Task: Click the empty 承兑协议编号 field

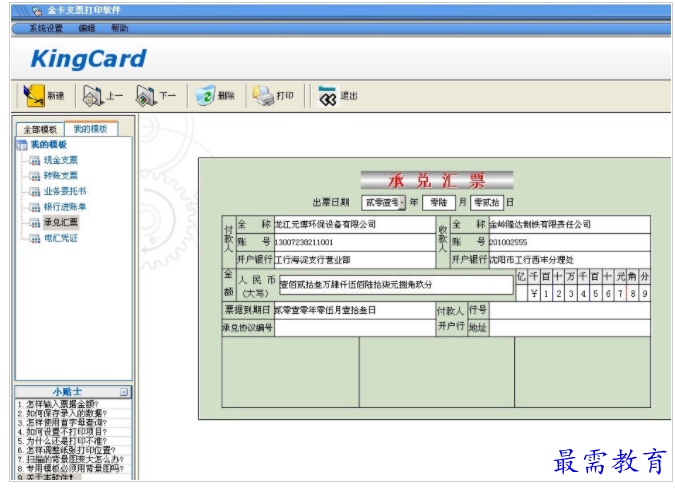Action: [354, 328]
